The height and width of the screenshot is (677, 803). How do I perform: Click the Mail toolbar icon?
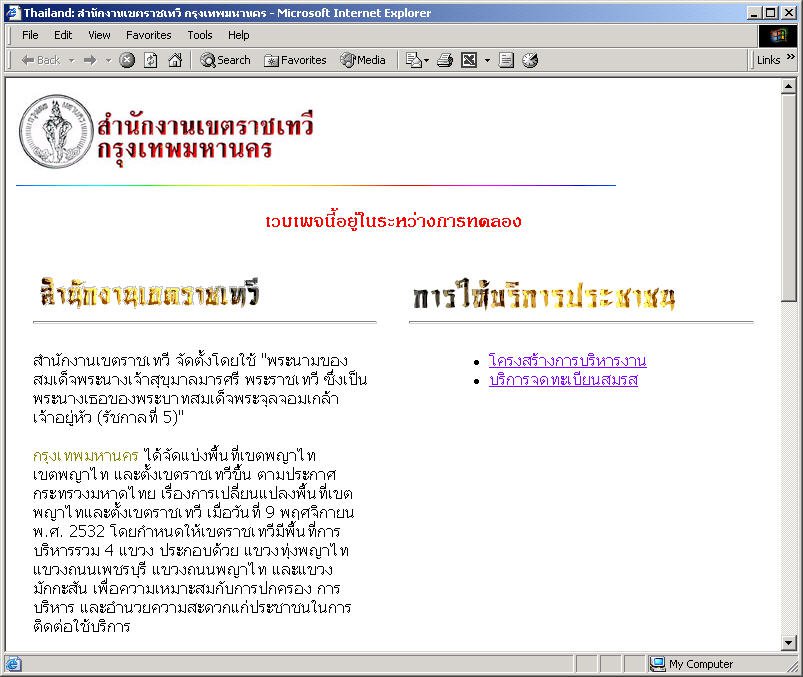(414, 60)
